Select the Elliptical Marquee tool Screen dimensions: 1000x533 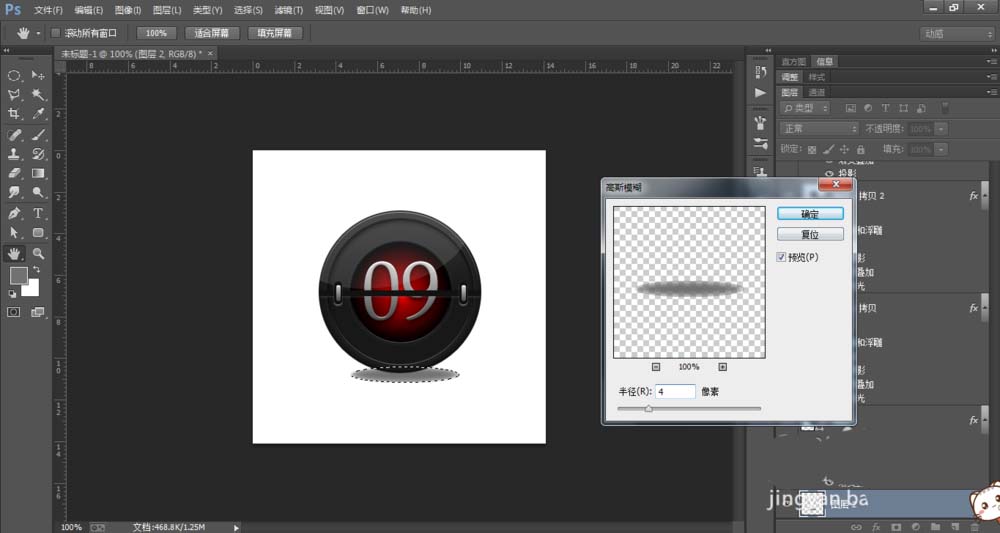click(x=15, y=76)
